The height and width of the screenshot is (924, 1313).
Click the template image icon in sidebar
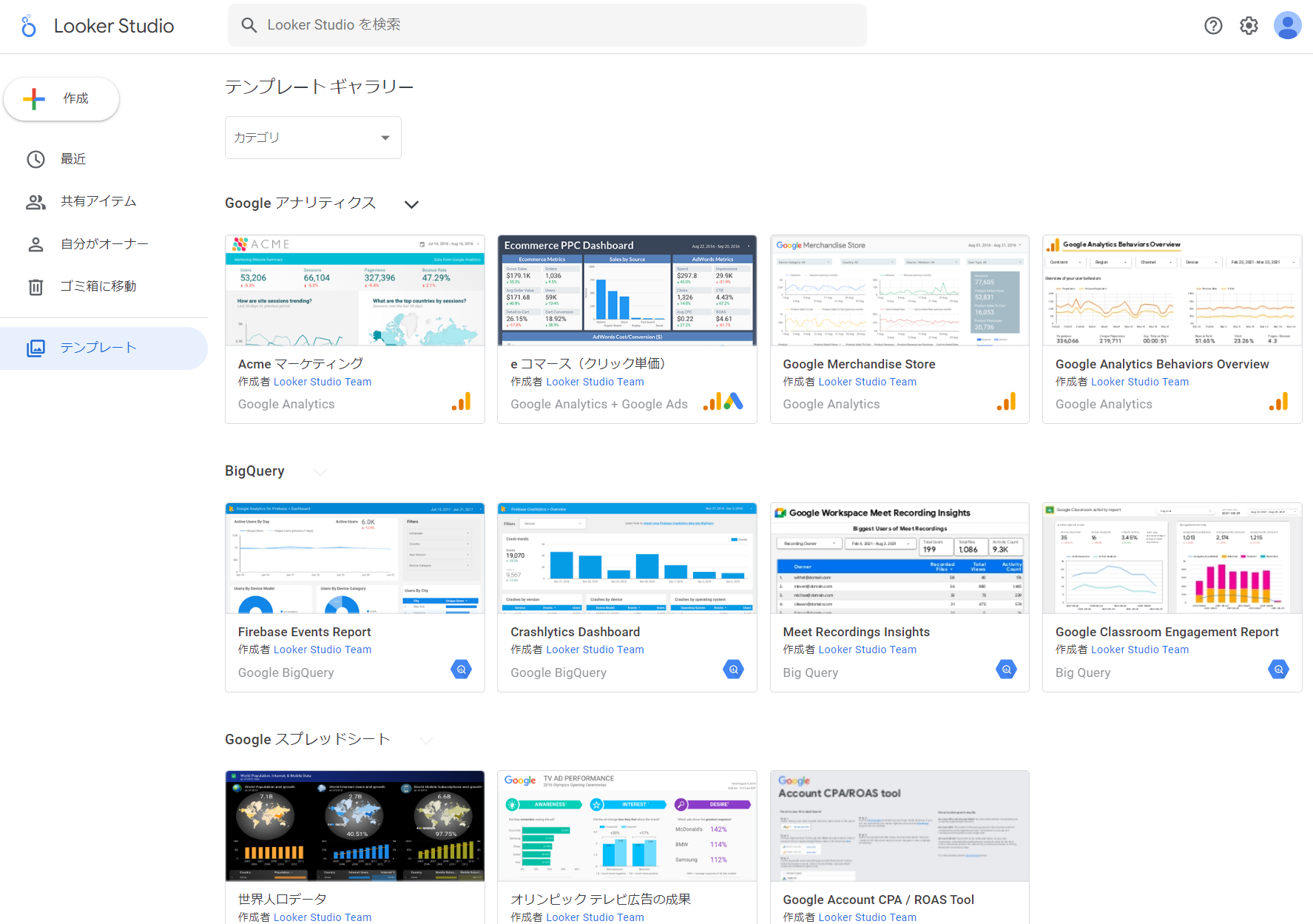click(36, 348)
